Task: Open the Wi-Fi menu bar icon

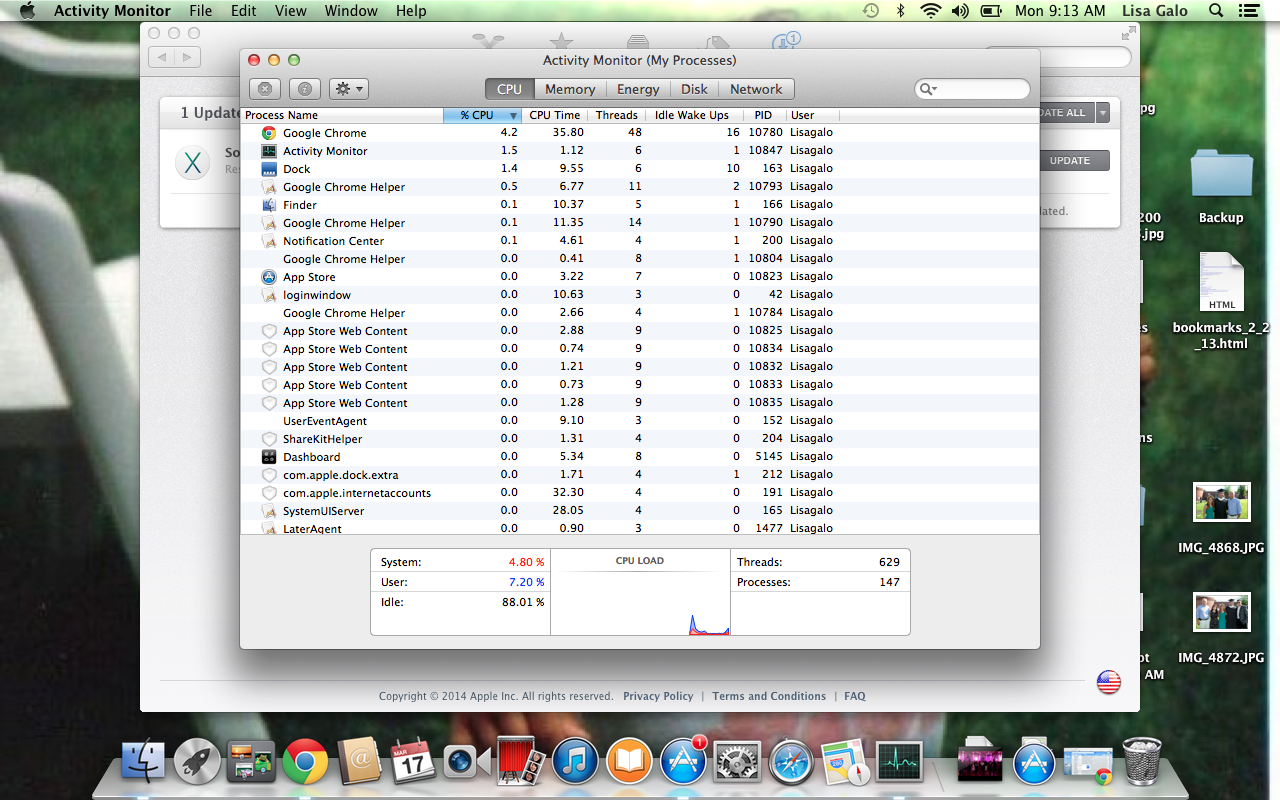Action: click(931, 11)
